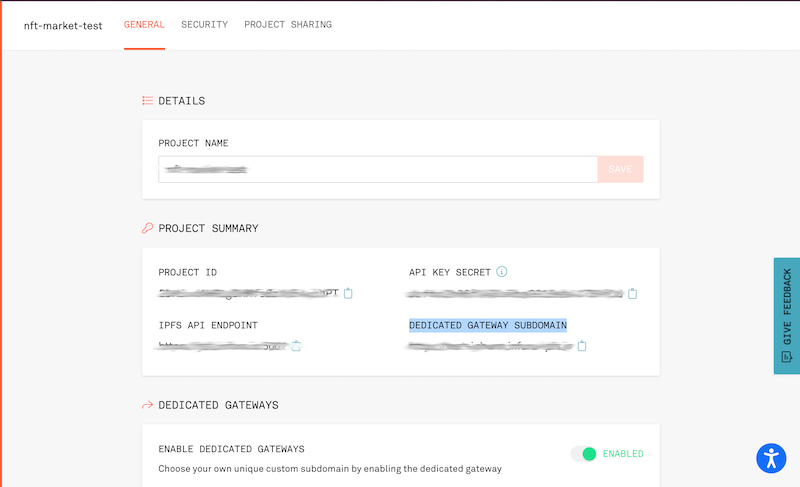Click the highlighted Dedicated Gateway Subdomain label
This screenshot has height=487, width=800.
point(488,325)
